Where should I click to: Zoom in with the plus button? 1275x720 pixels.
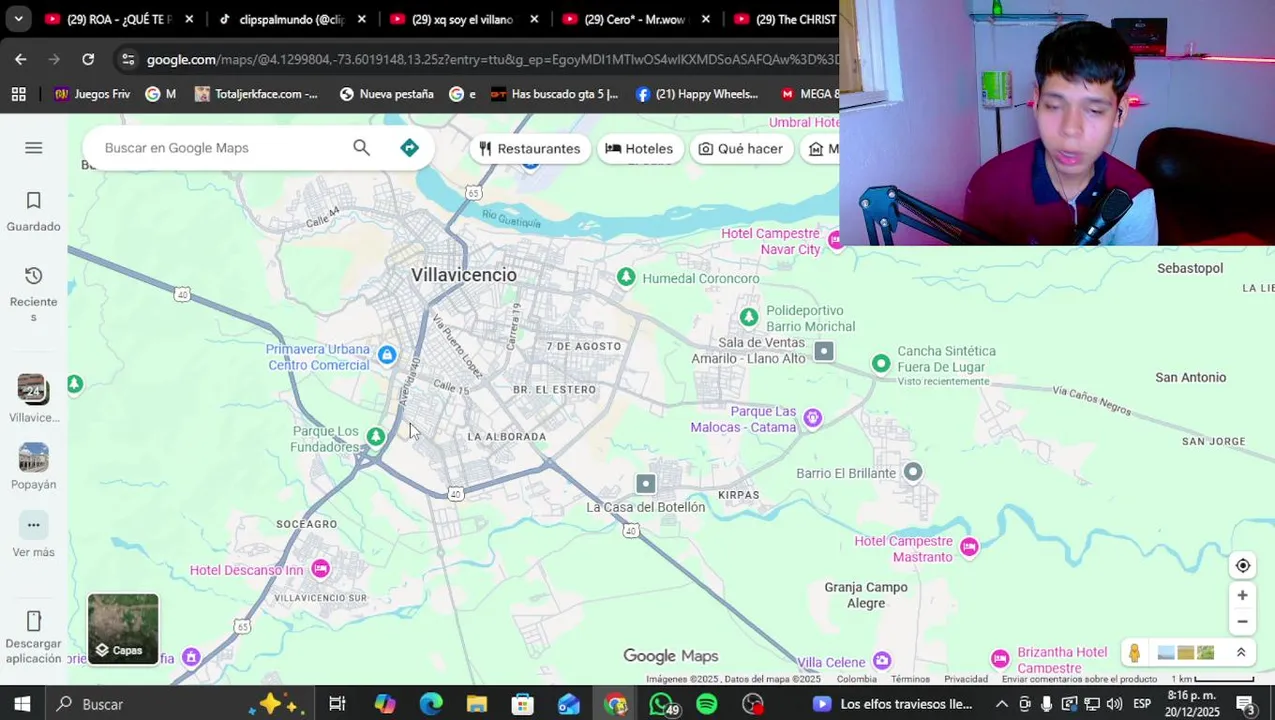(x=1242, y=596)
